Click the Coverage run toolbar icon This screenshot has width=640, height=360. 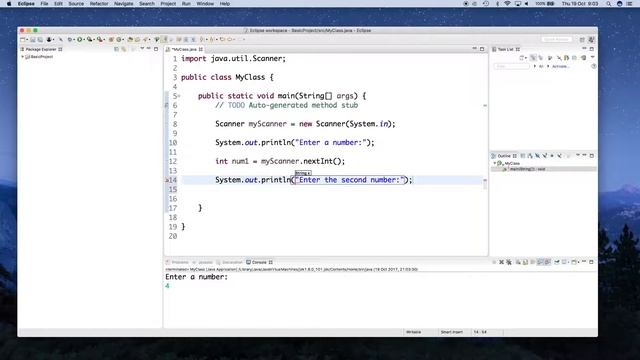(x=89, y=40)
